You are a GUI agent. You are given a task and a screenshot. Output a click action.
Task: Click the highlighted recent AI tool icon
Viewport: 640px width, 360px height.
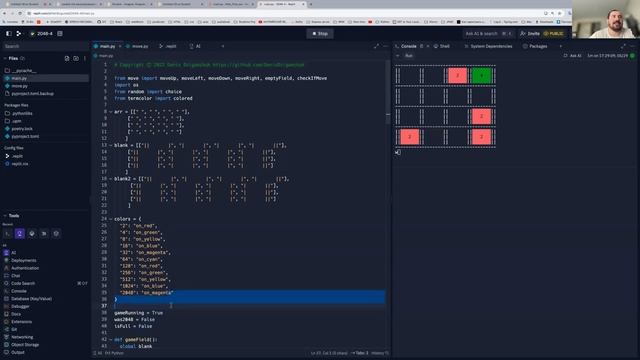(20, 233)
